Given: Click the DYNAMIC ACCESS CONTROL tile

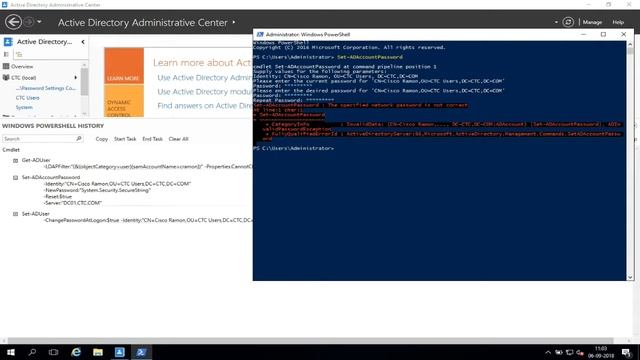Looking at the screenshot, I should [124, 101].
